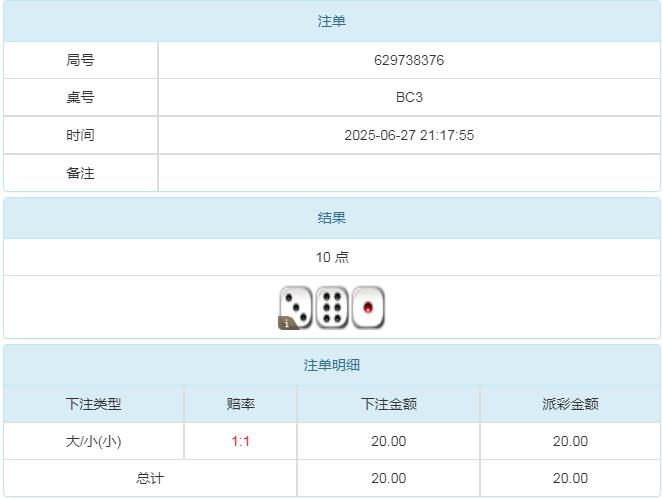Click the table number BC3
The height and width of the screenshot is (499, 663).
coord(409,98)
